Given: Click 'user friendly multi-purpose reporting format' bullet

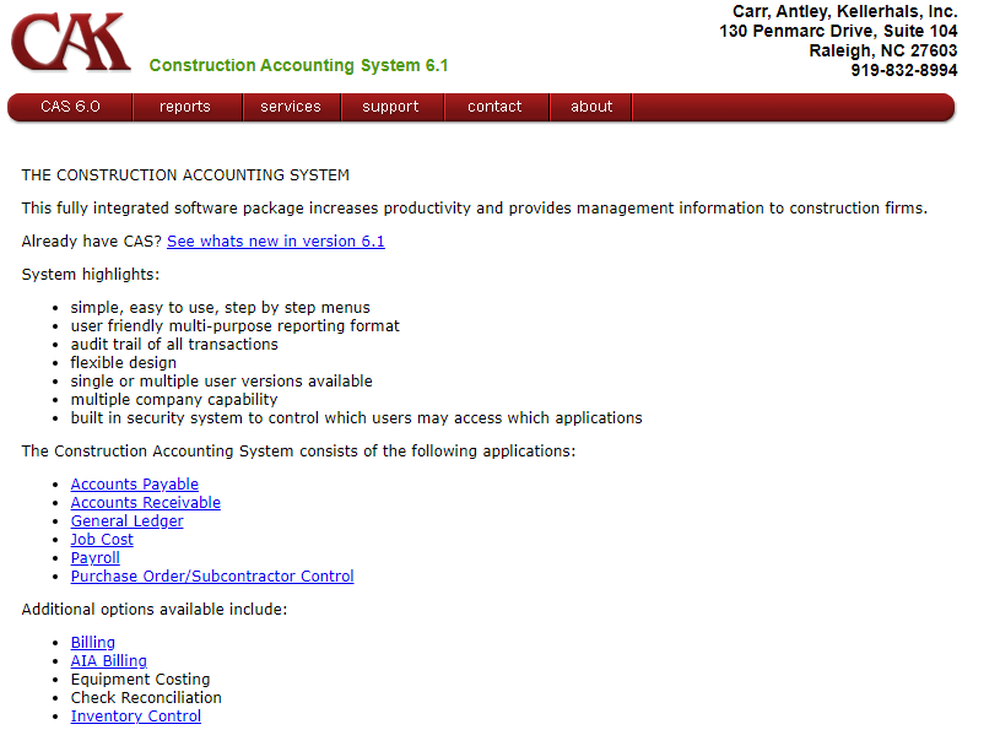Looking at the screenshot, I should pos(235,326).
